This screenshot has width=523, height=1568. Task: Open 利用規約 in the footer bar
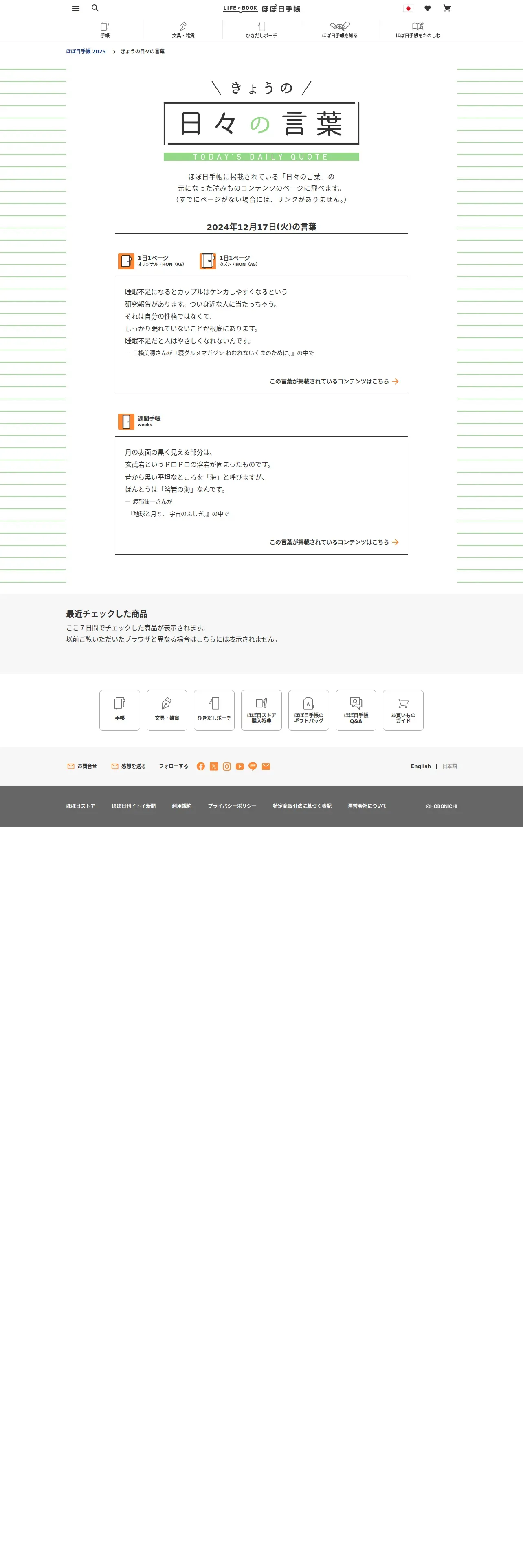click(x=181, y=806)
